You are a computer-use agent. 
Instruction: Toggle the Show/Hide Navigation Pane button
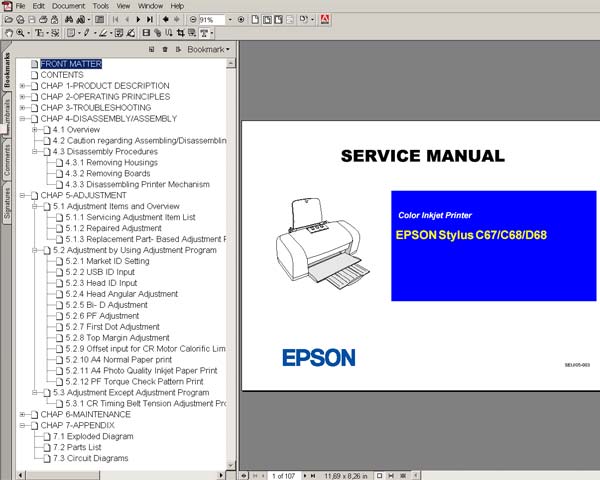(99, 19)
